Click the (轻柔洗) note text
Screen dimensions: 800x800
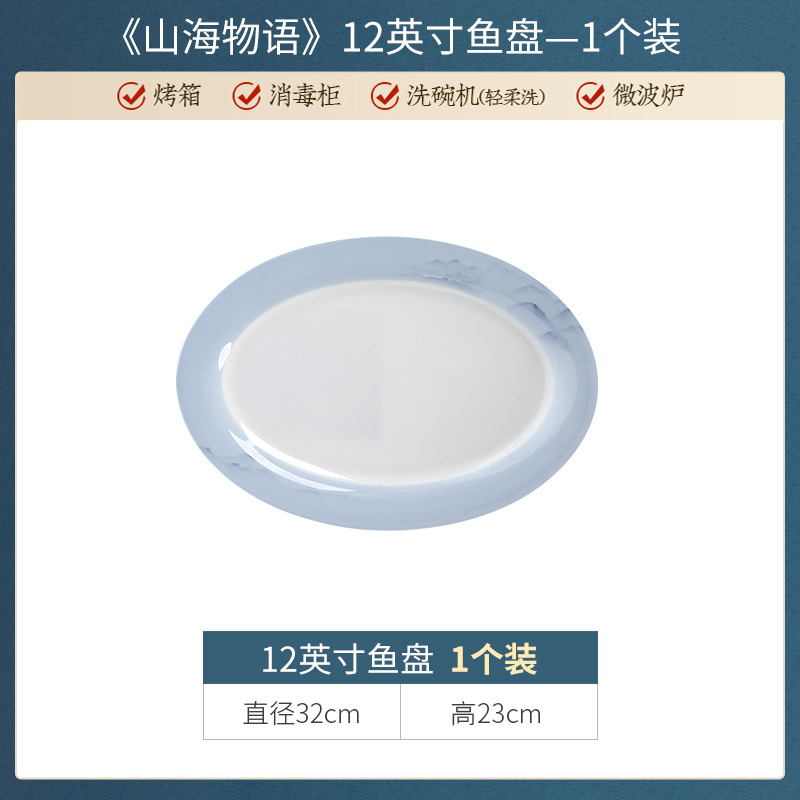pyautogui.click(x=512, y=97)
